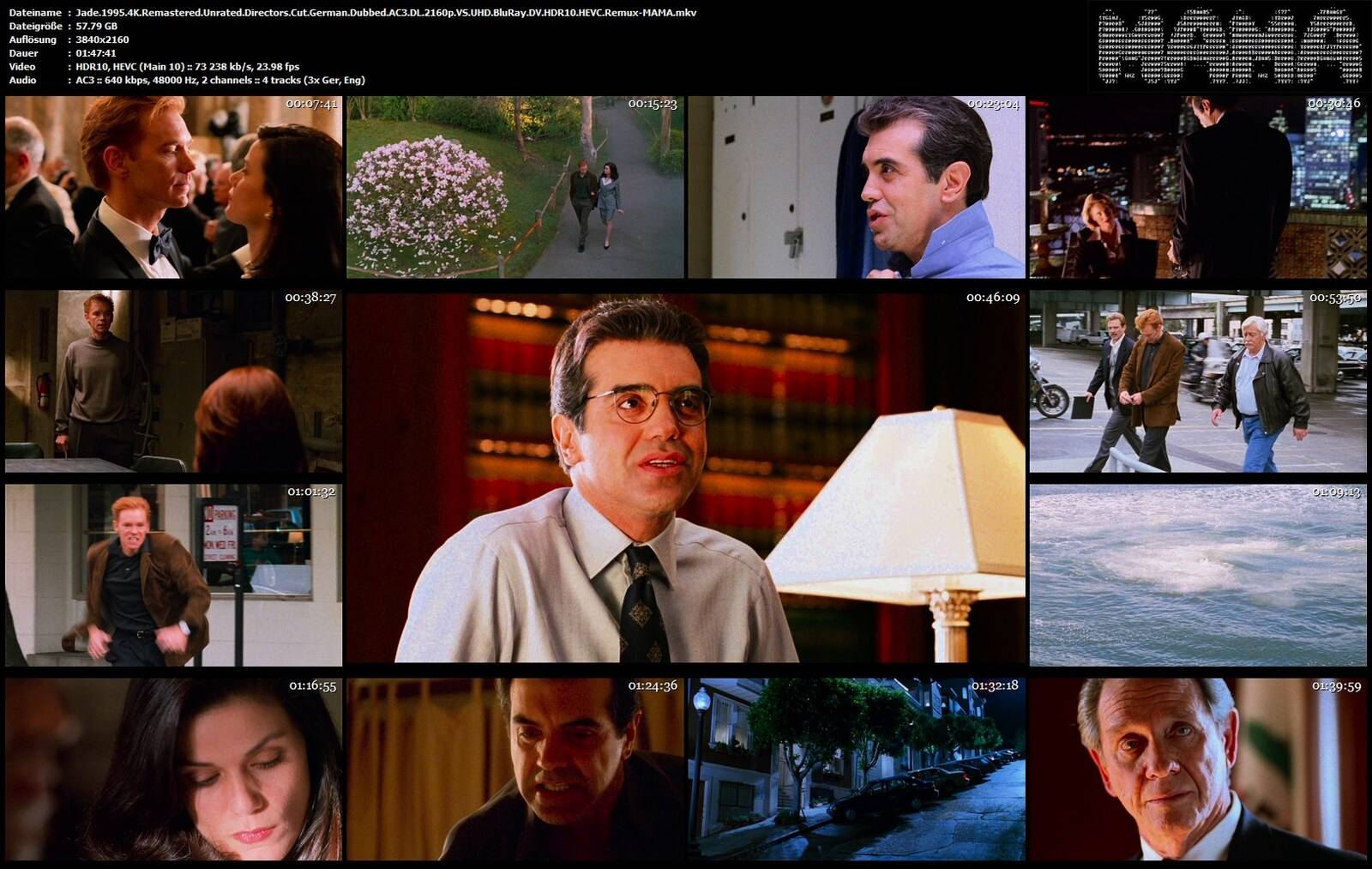
Task: Click the Dateiname label
Action: [x=35, y=13]
